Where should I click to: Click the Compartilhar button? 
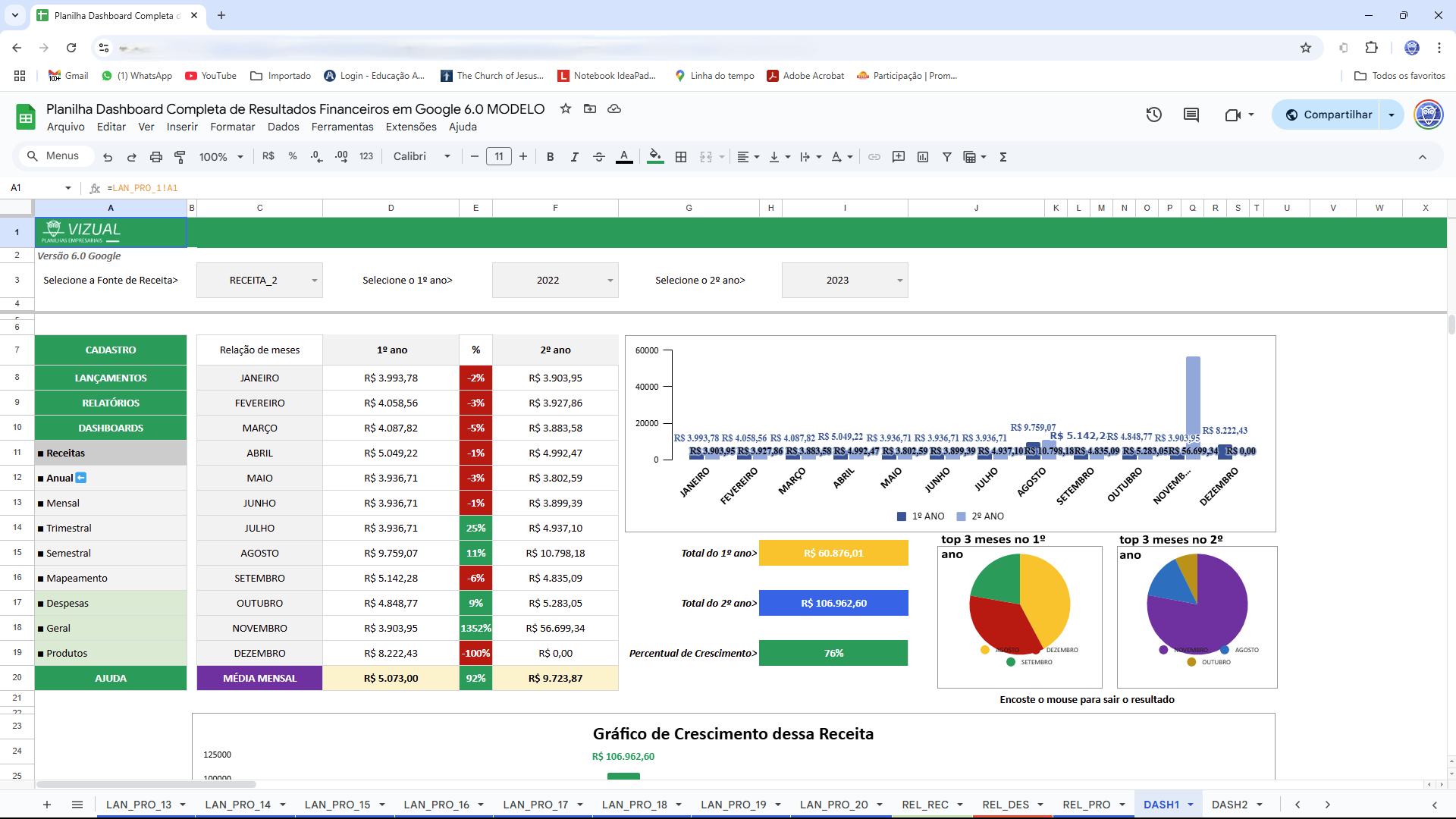(x=1327, y=115)
